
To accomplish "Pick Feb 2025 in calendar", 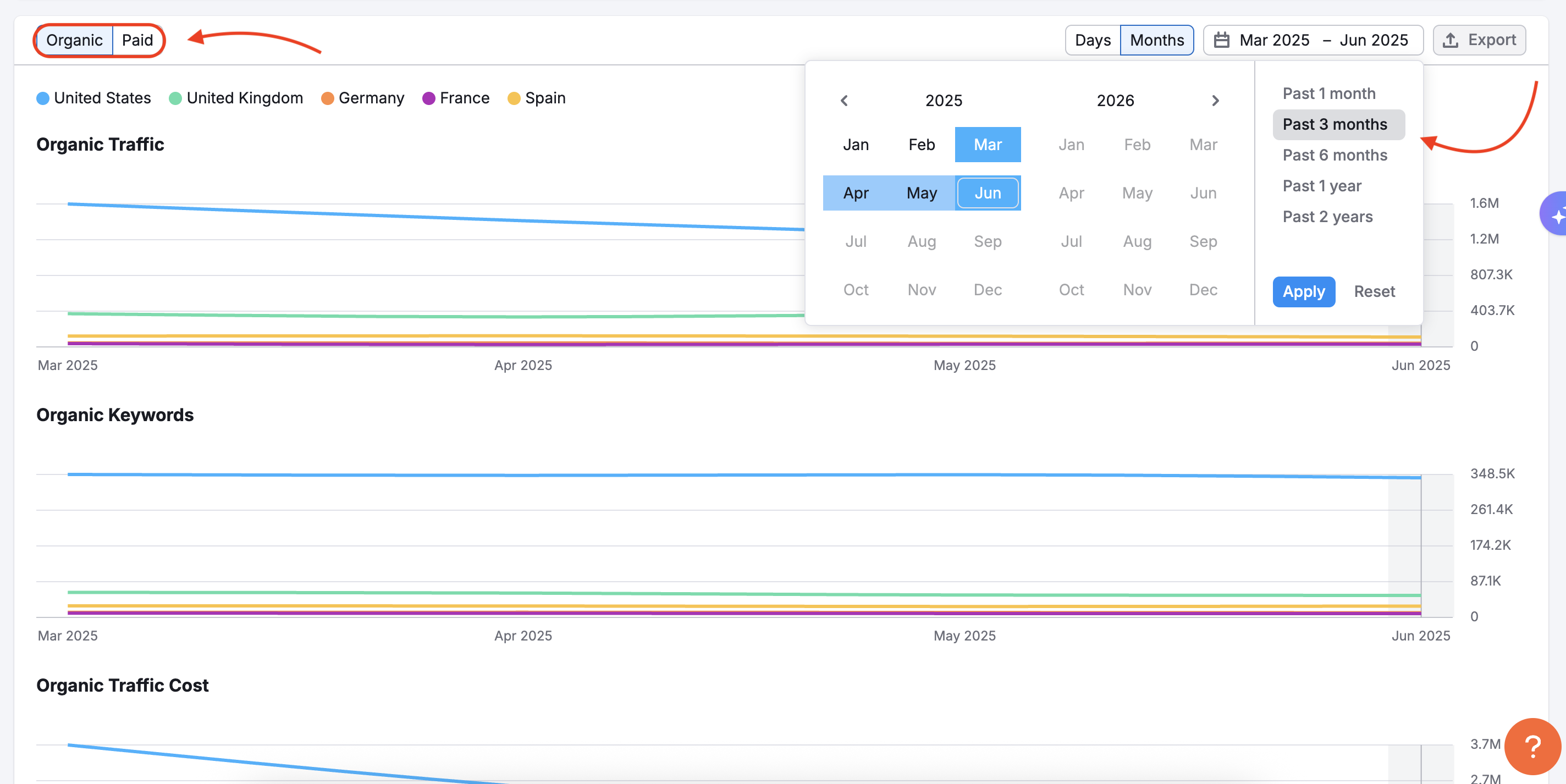I will [x=922, y=145].
